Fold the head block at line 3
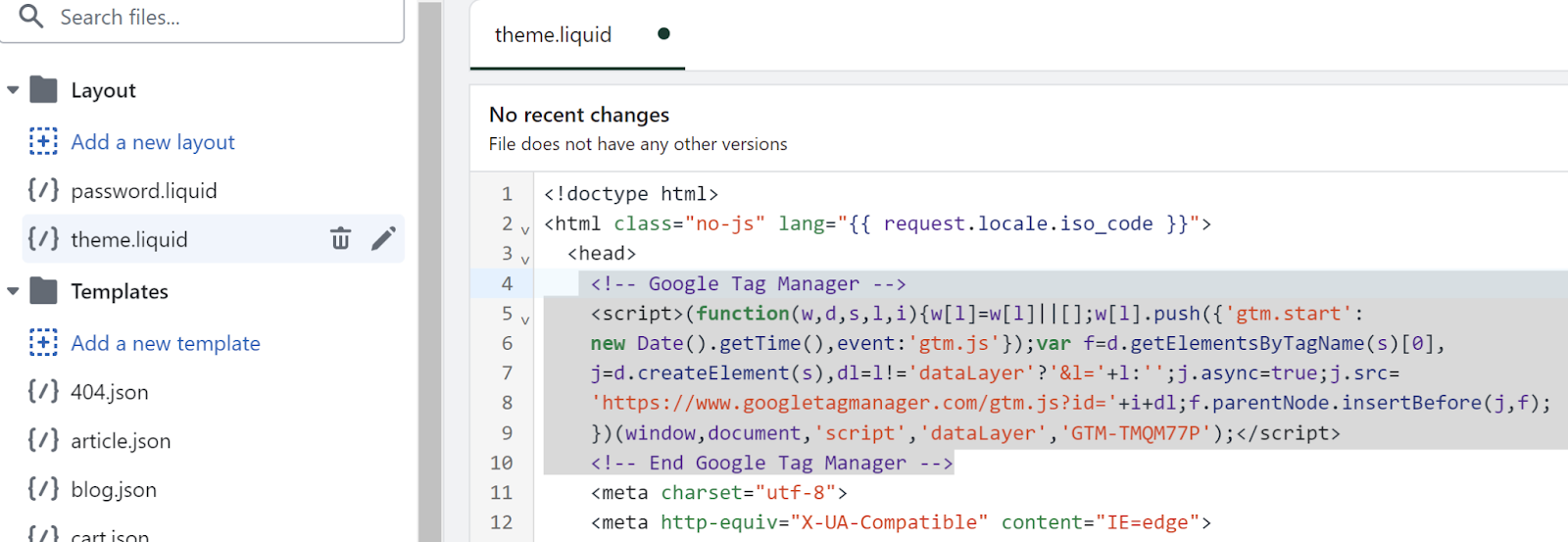Viewport: 1568px width, 542px height. [x=525, y=260]
